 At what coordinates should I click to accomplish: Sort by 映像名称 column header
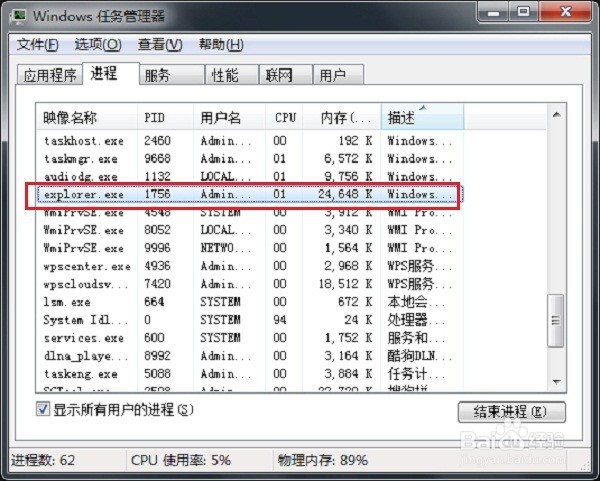[x=86, y=117]
